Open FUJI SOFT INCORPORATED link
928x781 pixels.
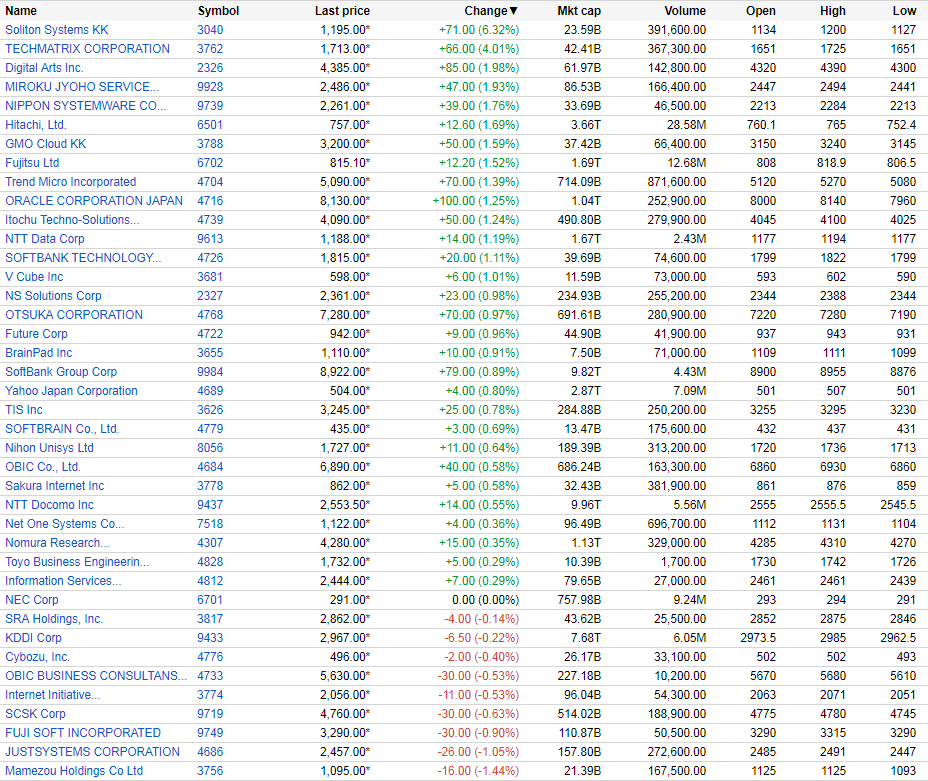click(83, 732)
